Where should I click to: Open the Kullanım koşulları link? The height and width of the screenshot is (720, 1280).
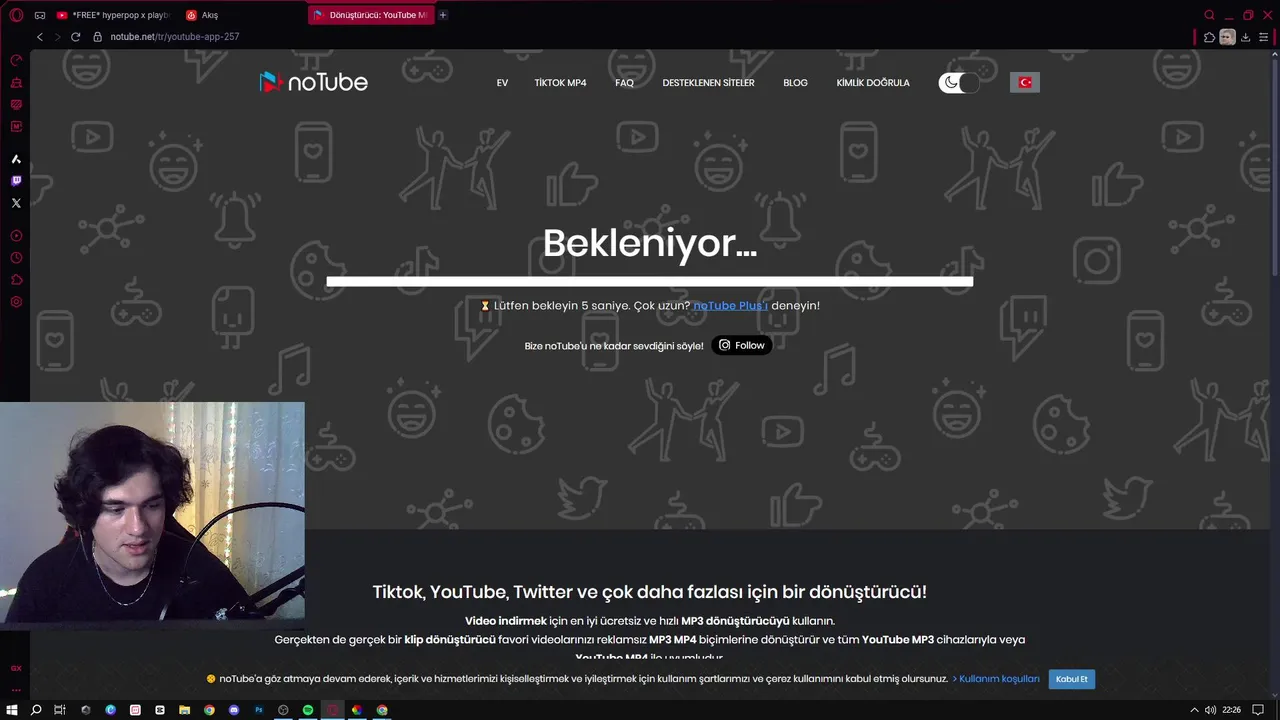pyautogui.click(x=999, y=679)
